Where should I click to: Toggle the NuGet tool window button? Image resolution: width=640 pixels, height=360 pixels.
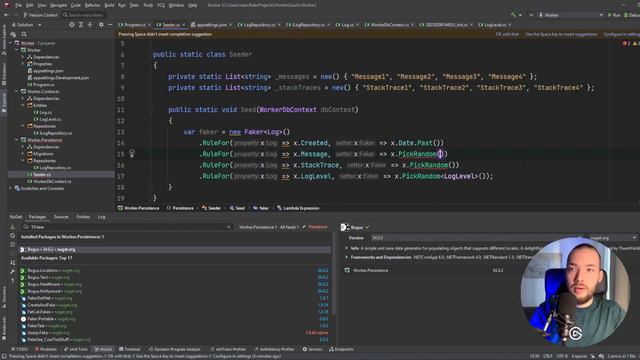pos(103,349)
